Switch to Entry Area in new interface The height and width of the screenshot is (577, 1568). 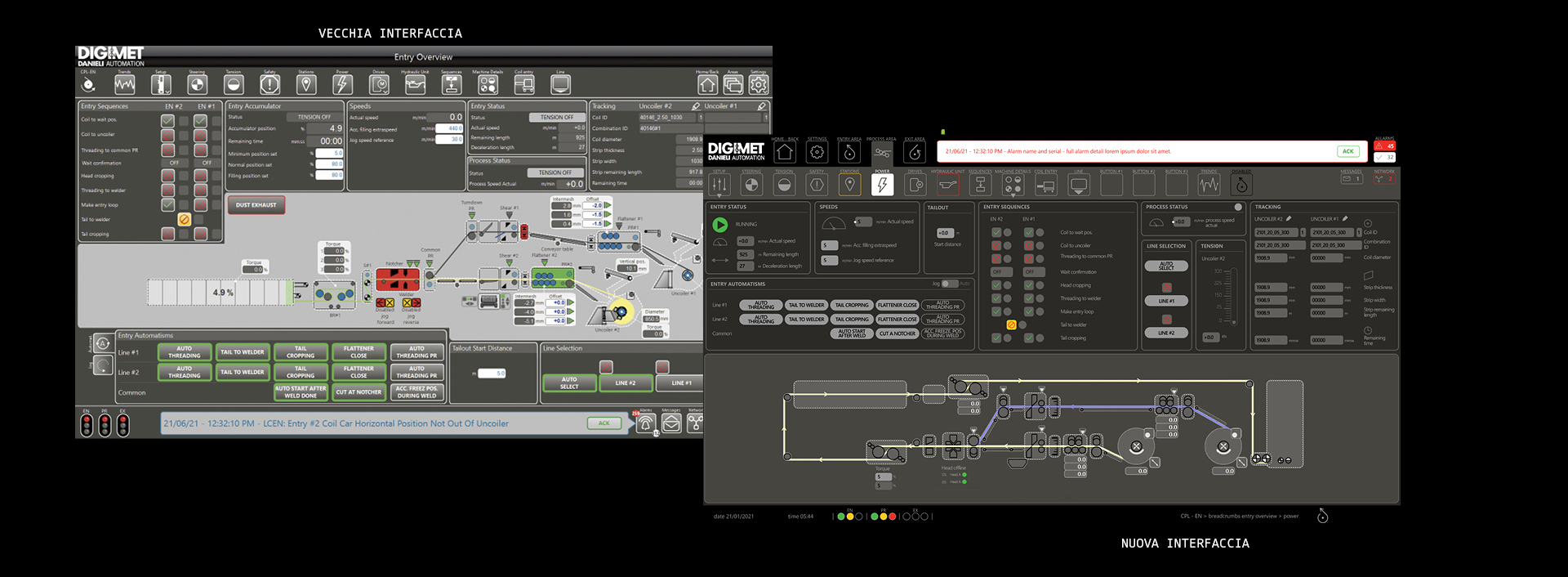[849, 152]
